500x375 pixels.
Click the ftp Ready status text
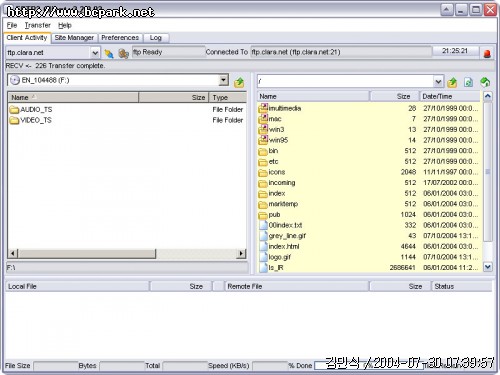pos(168,52)
